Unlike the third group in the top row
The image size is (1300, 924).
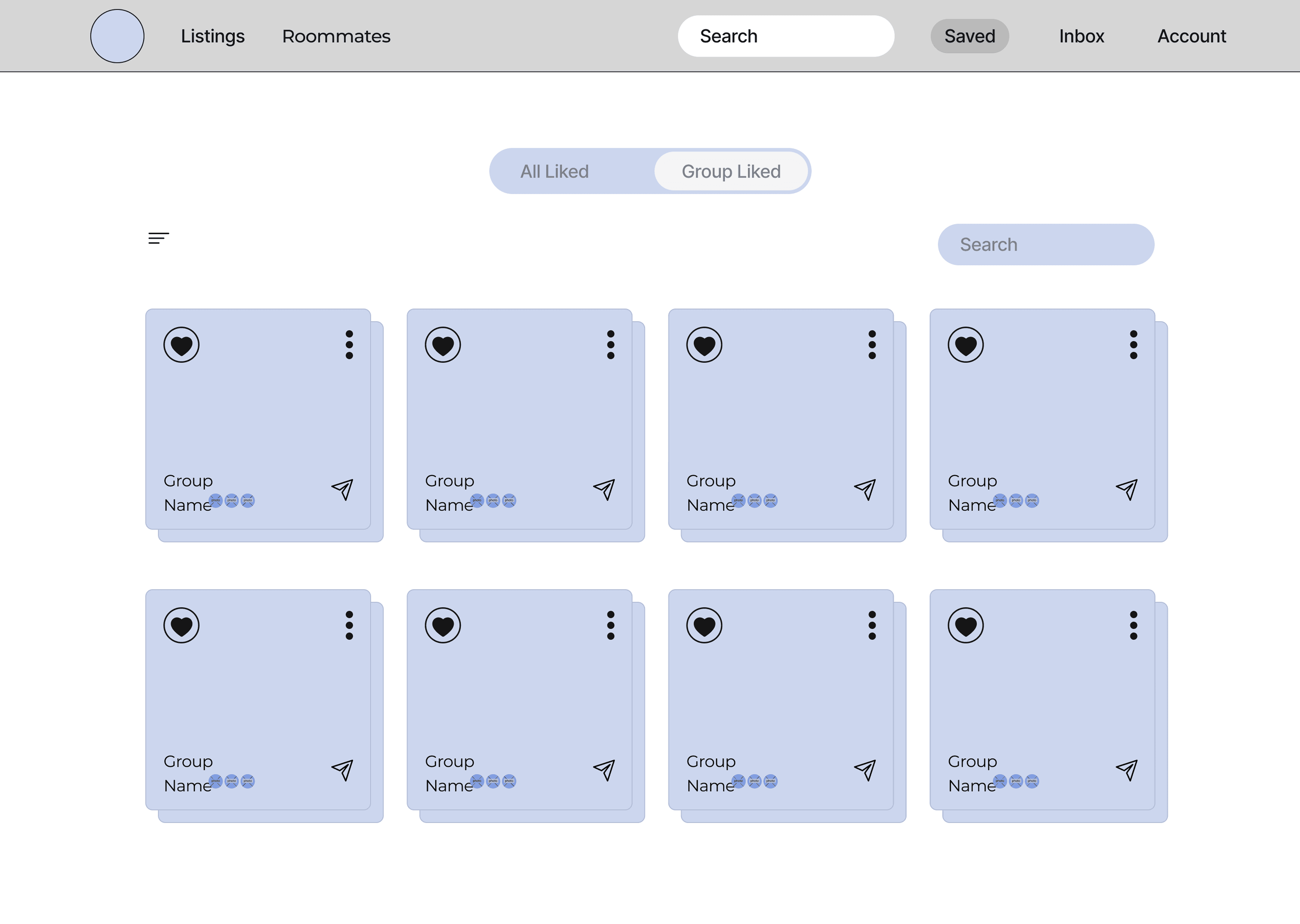click(704, 345)
